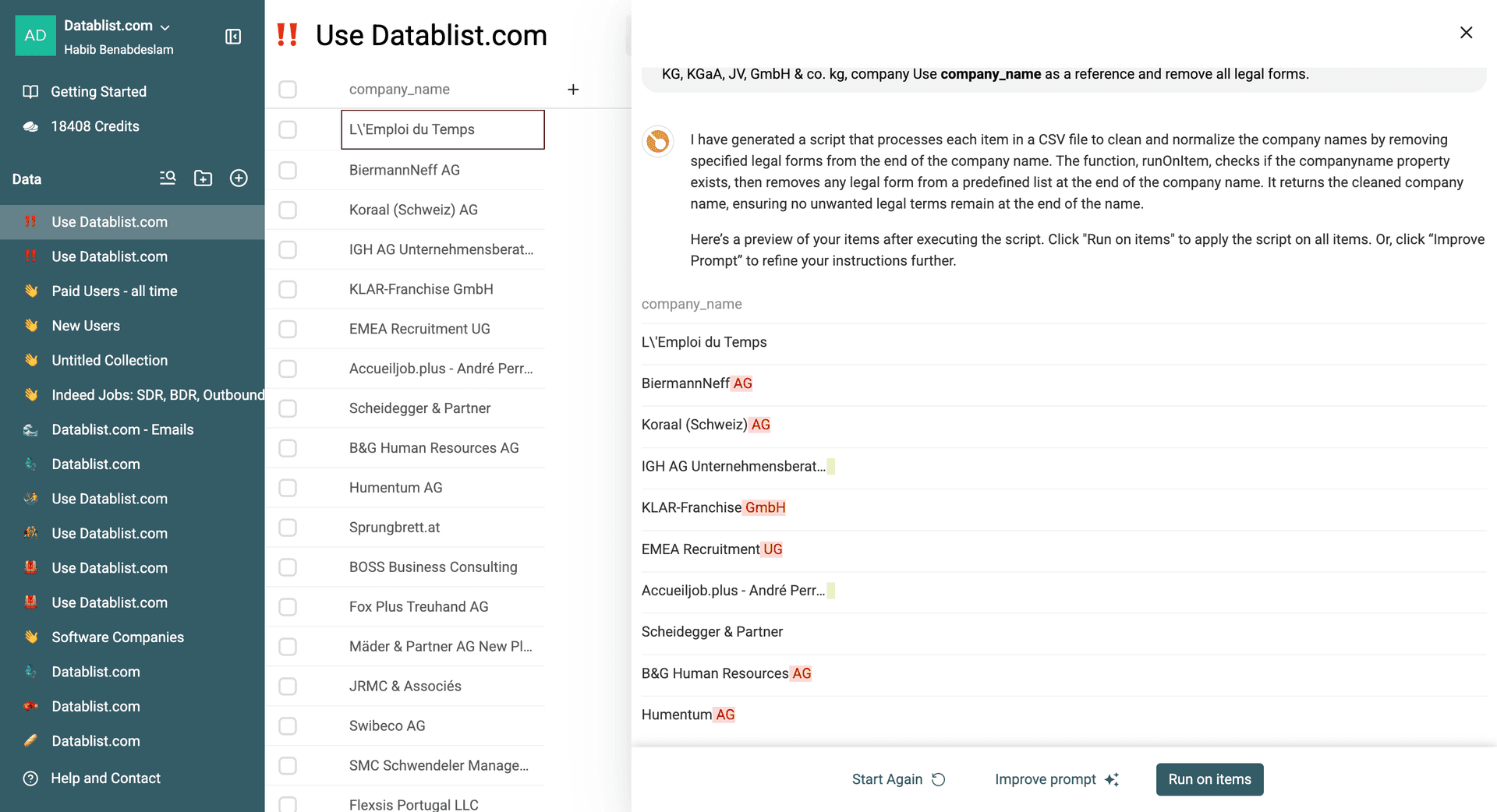
Task: Open the Software Companies collection
Action: click(118, 637)
